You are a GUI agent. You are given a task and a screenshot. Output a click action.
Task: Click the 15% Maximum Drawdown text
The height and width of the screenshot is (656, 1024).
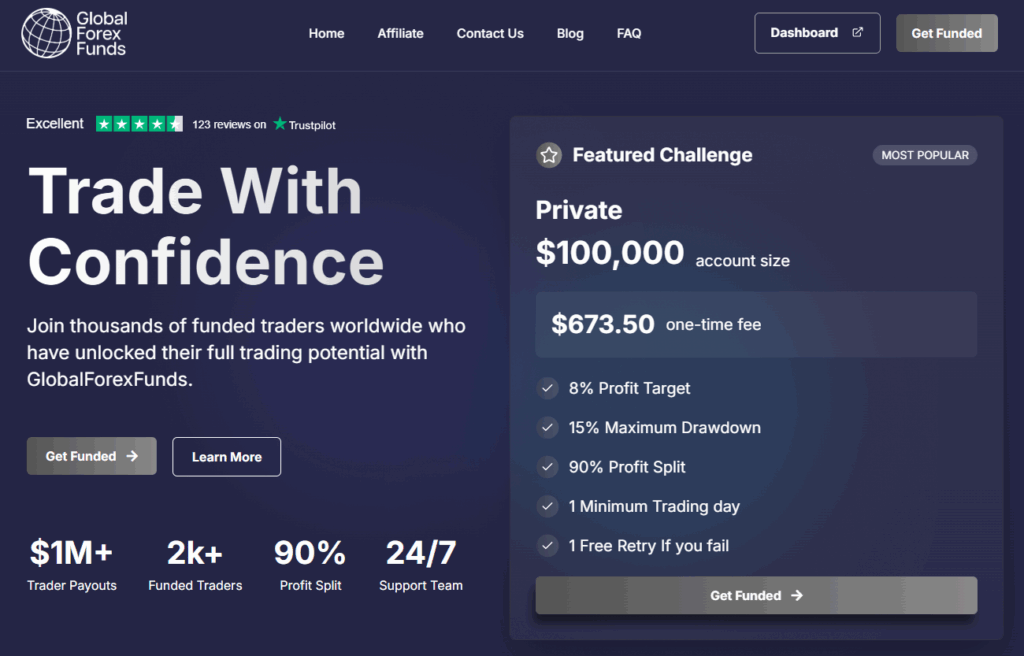click(664, 427)
